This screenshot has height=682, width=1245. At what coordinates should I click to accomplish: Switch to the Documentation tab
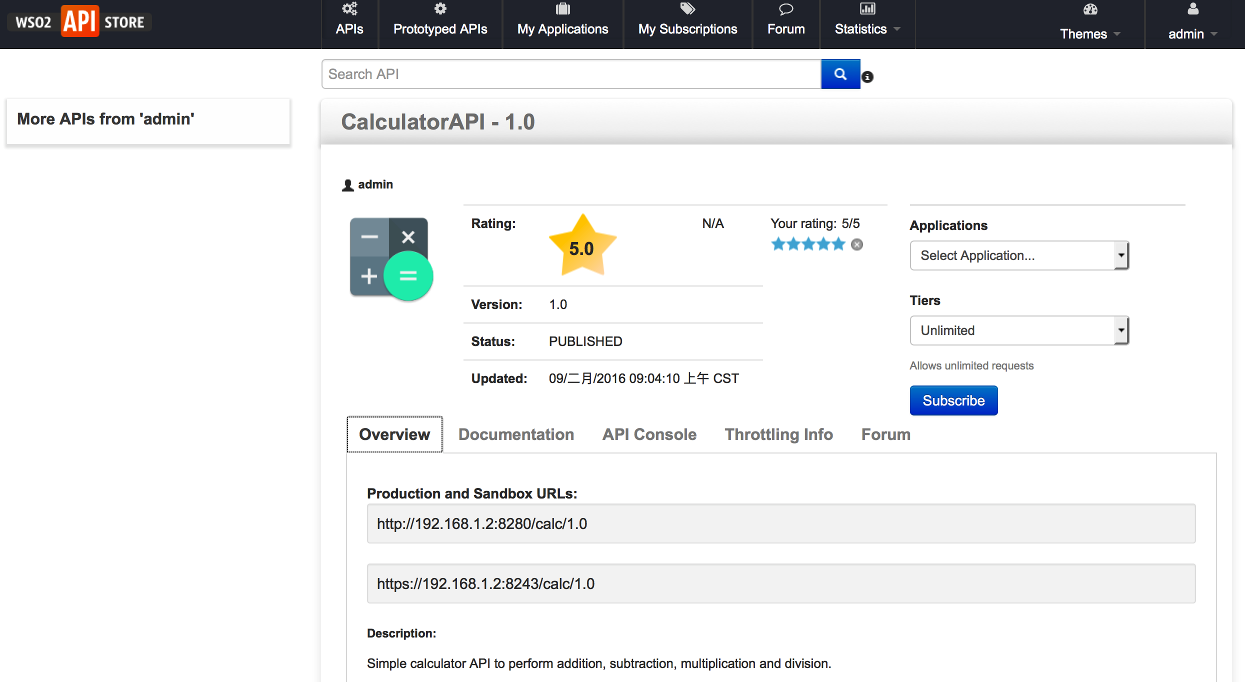[x=516, y=435]
